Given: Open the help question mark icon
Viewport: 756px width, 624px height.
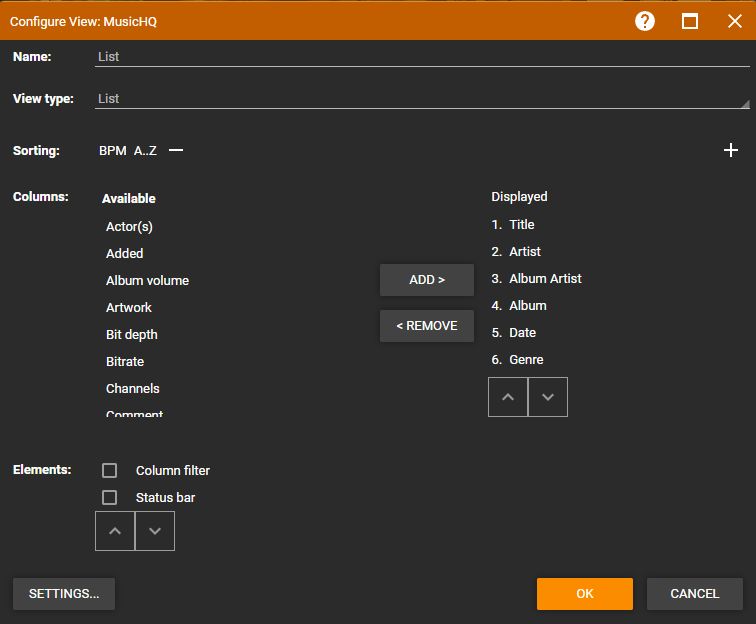Looking at the screenshot, I should pos(645,21).
